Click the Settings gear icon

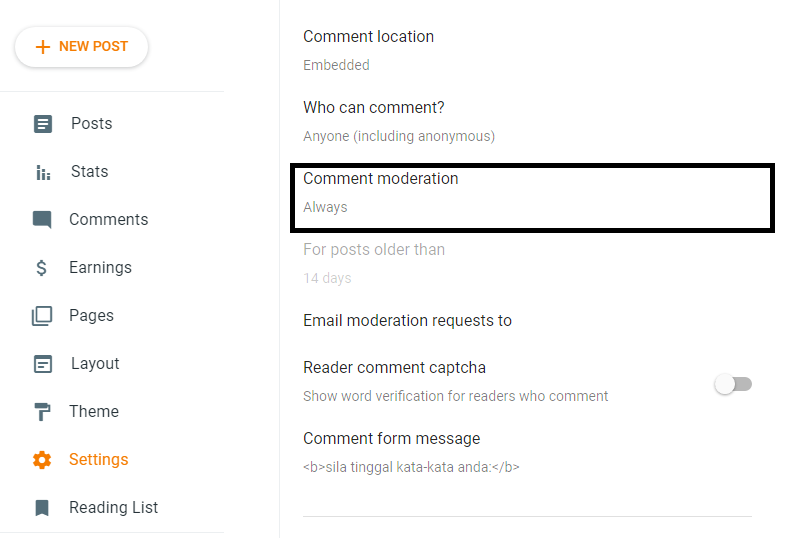tap(42, 460)
